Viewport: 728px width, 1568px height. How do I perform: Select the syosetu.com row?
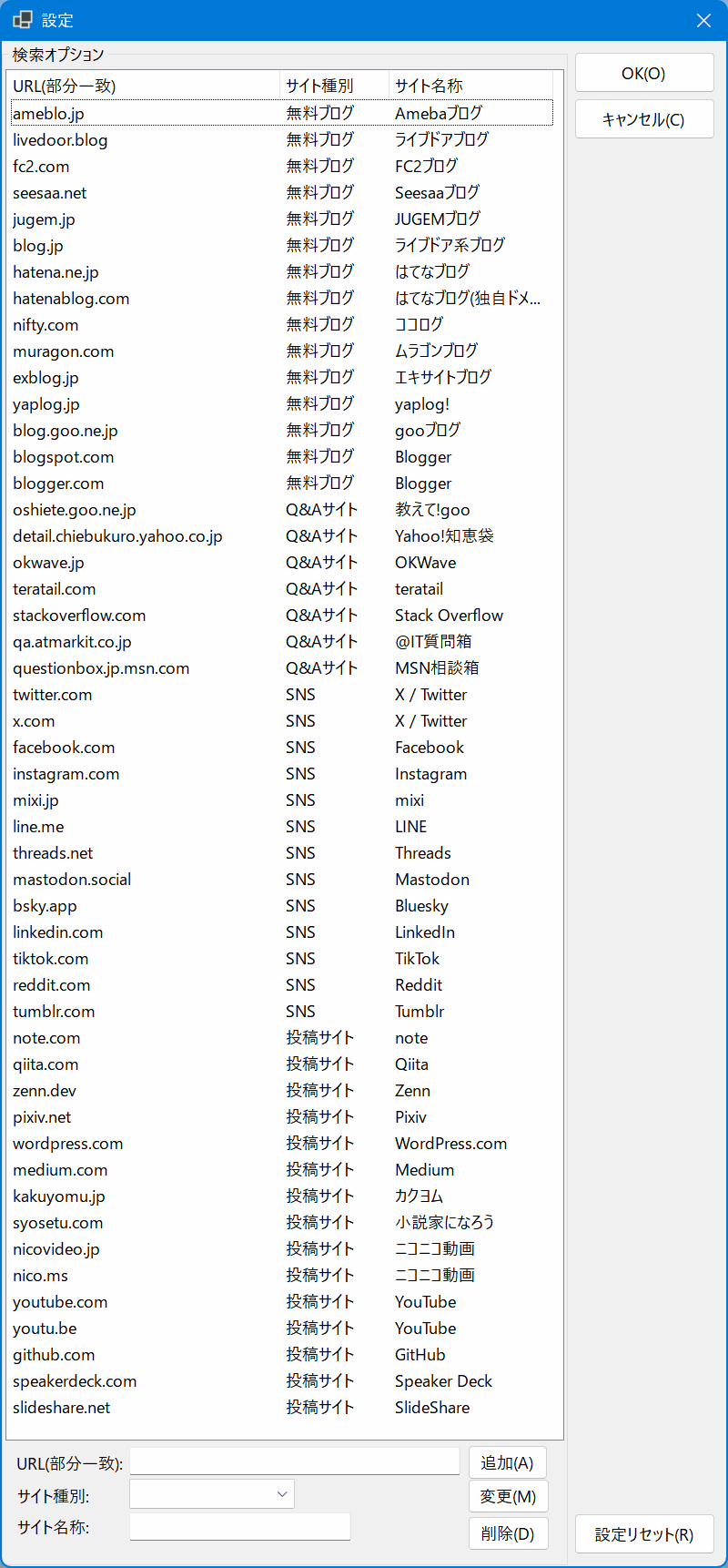click(x=281, y=1222)
